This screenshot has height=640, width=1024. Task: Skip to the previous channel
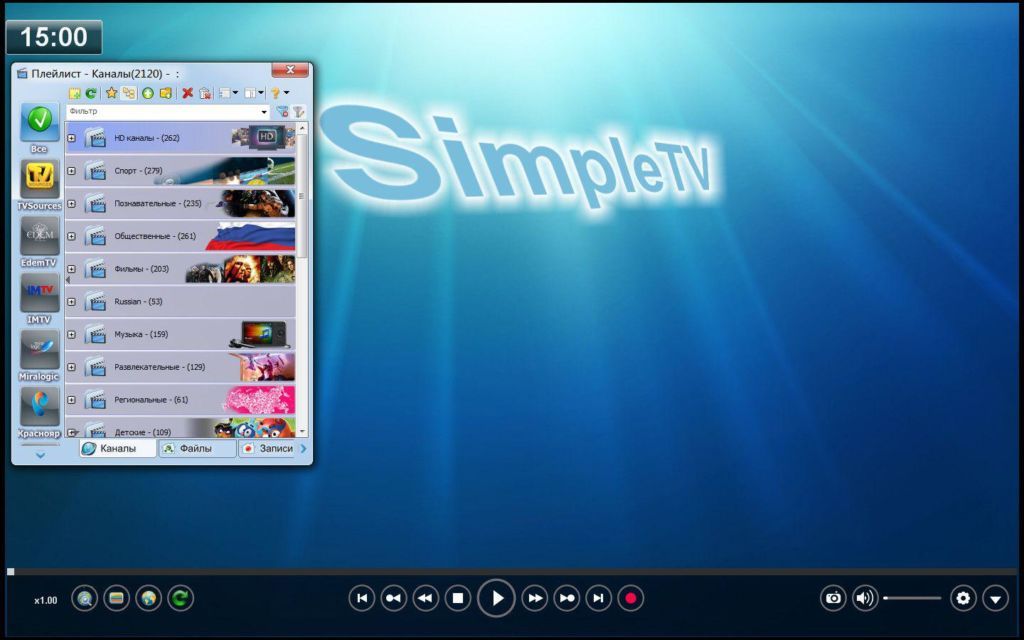362,598
